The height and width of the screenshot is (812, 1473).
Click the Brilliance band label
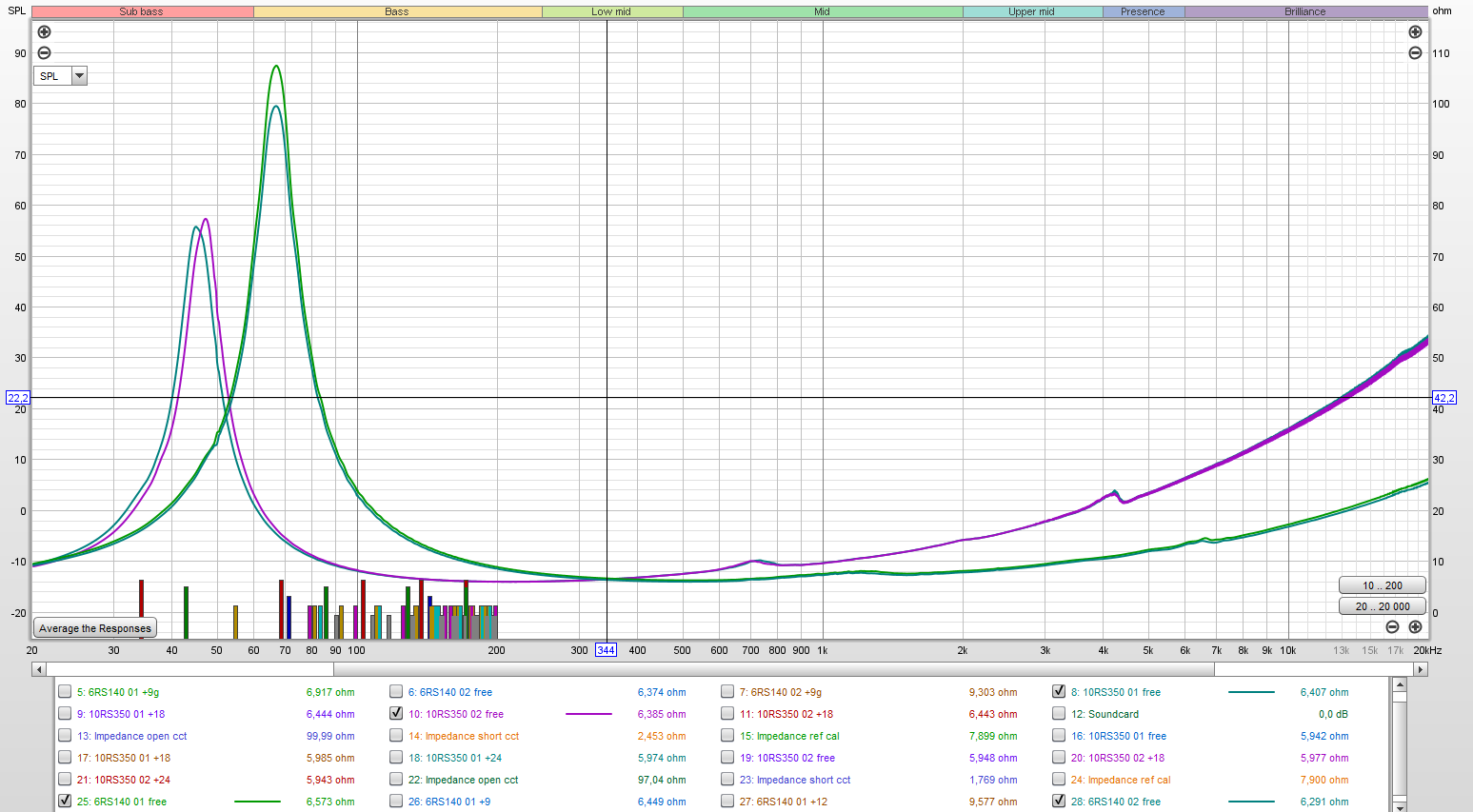click(1305, 11)
